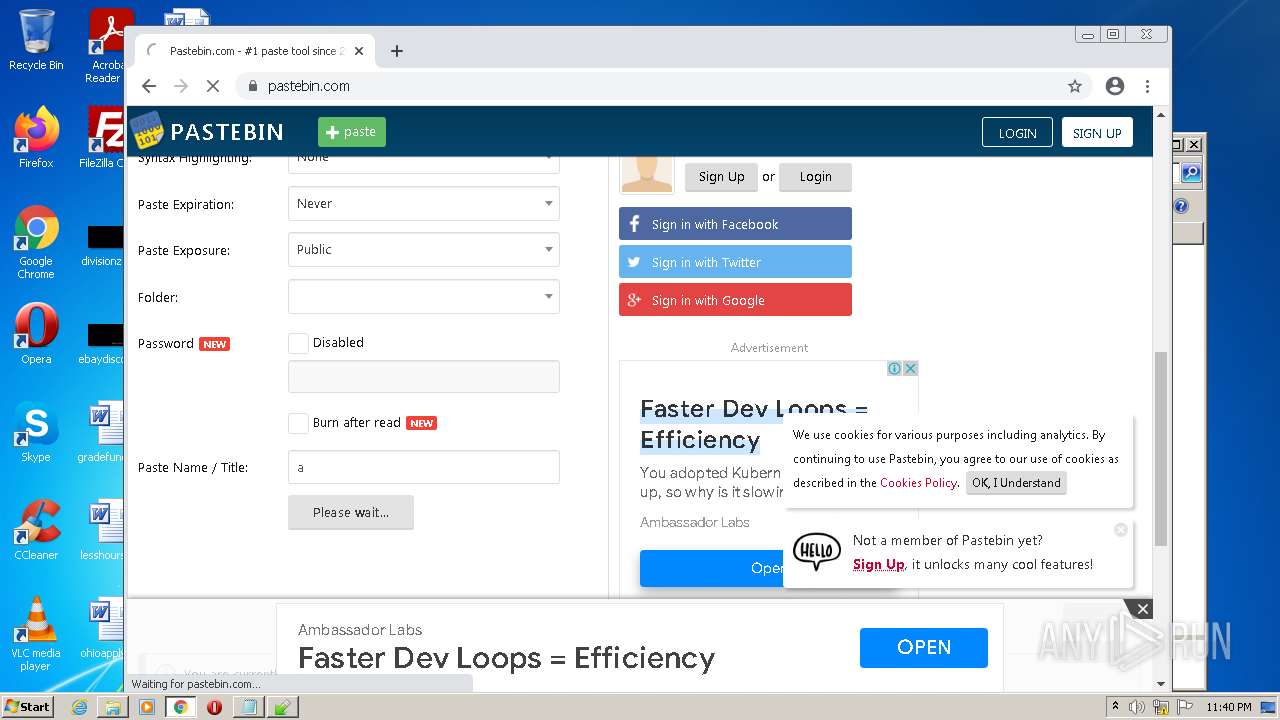Click the Opera icon in the taskbar

tap(214, 707)
